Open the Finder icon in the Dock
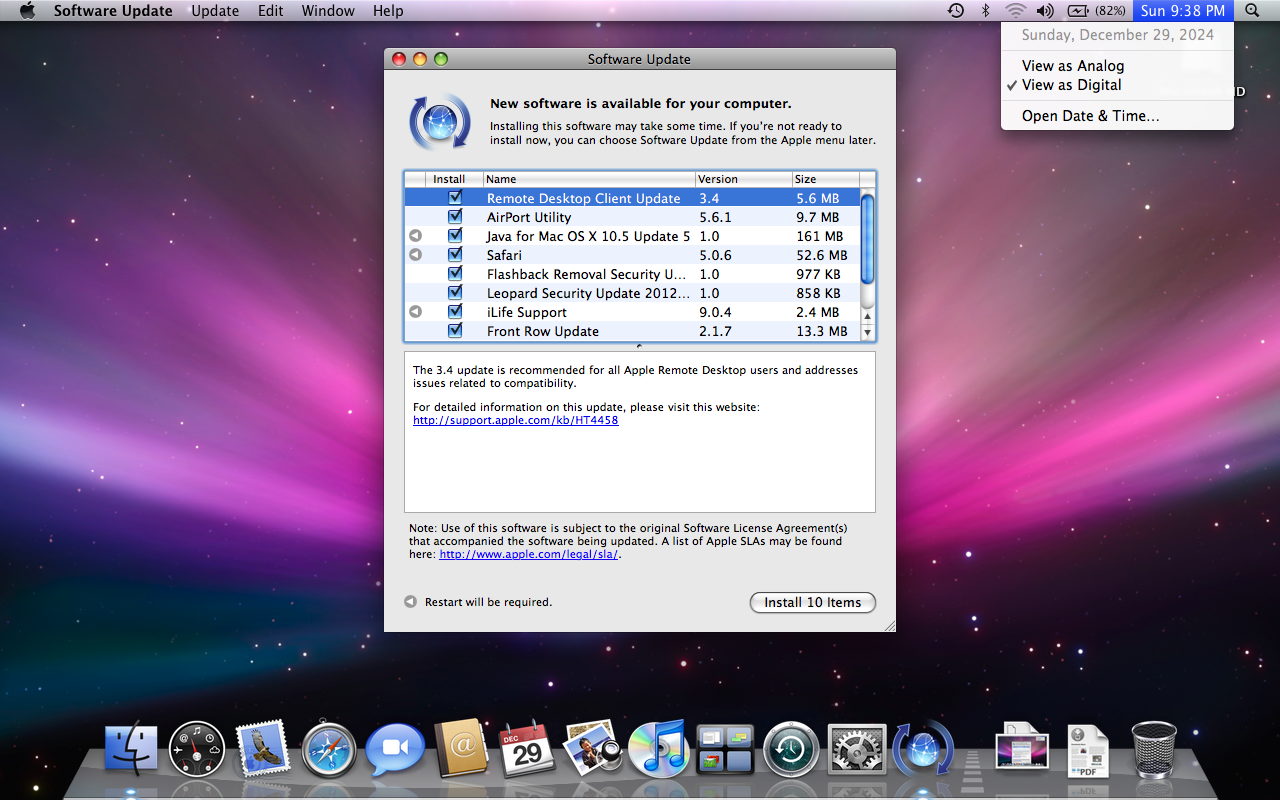Image resolution: width=1280 pixels, height=800 pixels. click(x=132, y=749)
